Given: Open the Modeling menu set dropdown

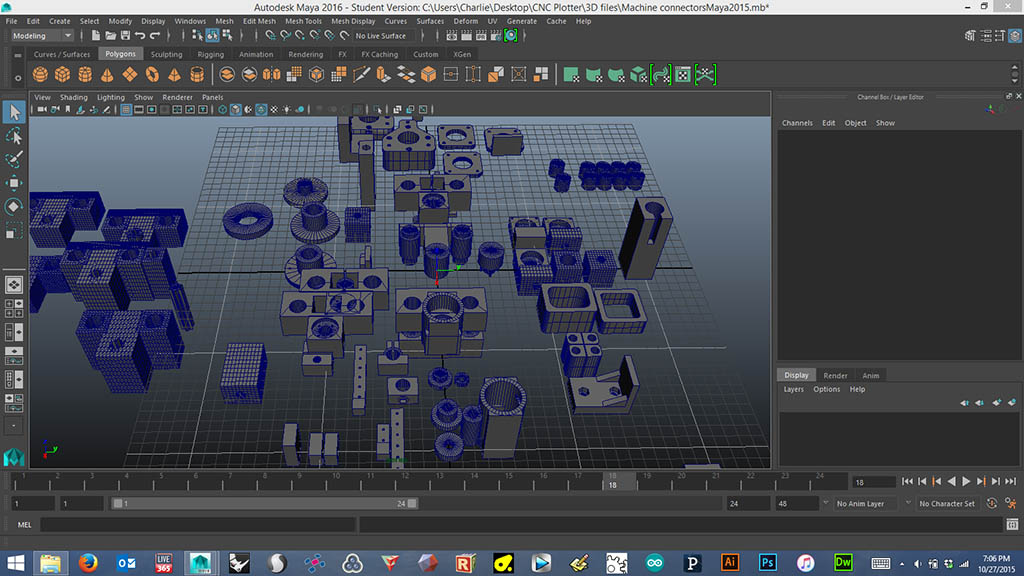Looking at the screenshot, I should [x=42, y=36].
